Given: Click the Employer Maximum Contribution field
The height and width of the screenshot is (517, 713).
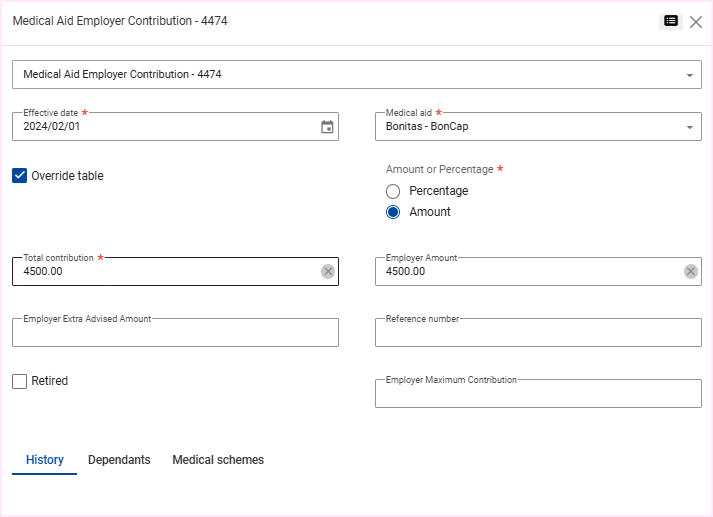Looking at the screenshot, I should (x=538, y=394).
